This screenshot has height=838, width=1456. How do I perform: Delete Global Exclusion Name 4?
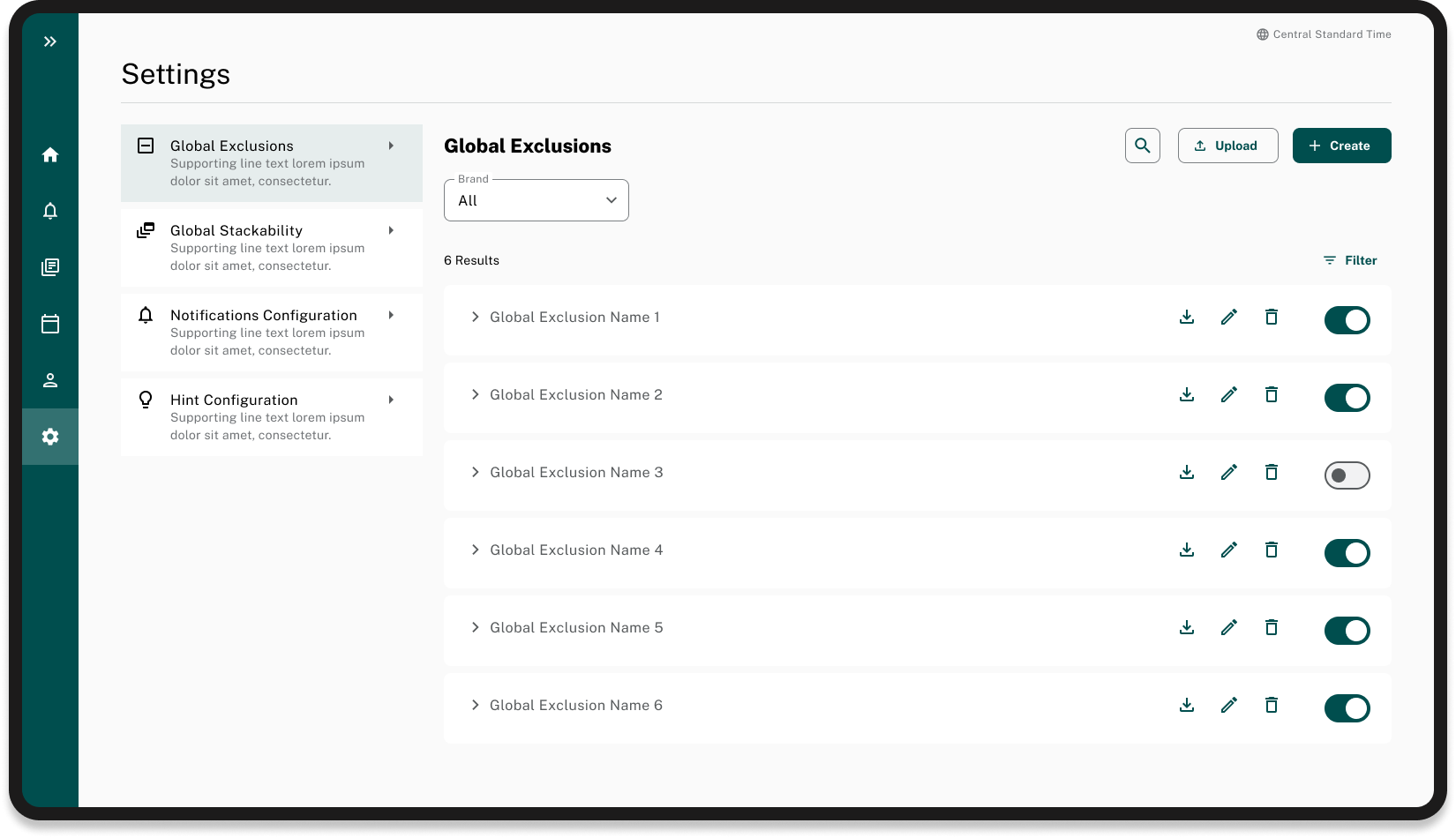point(1272,550)
